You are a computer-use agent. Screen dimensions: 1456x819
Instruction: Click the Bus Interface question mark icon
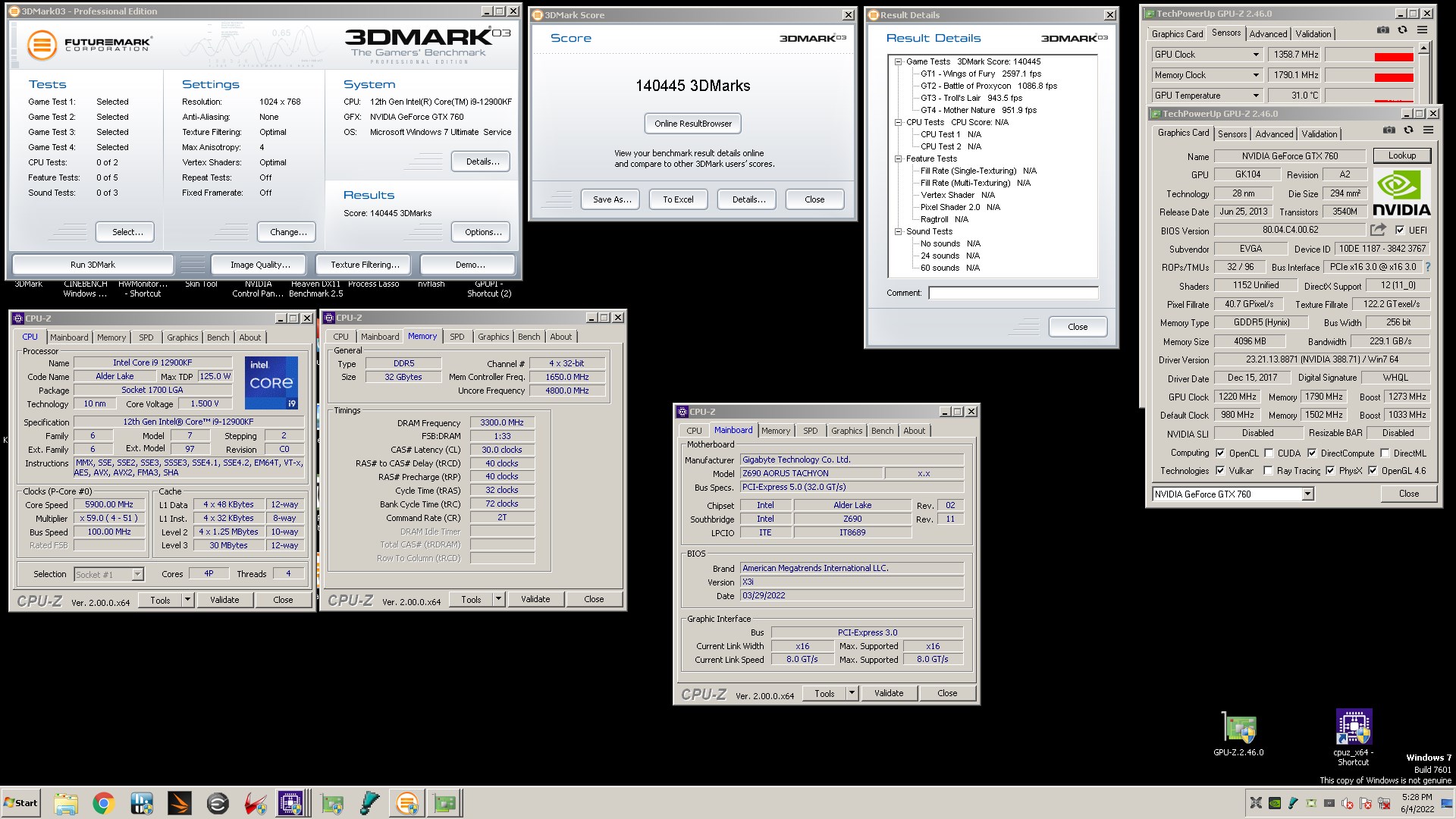tap(1428, 267)
